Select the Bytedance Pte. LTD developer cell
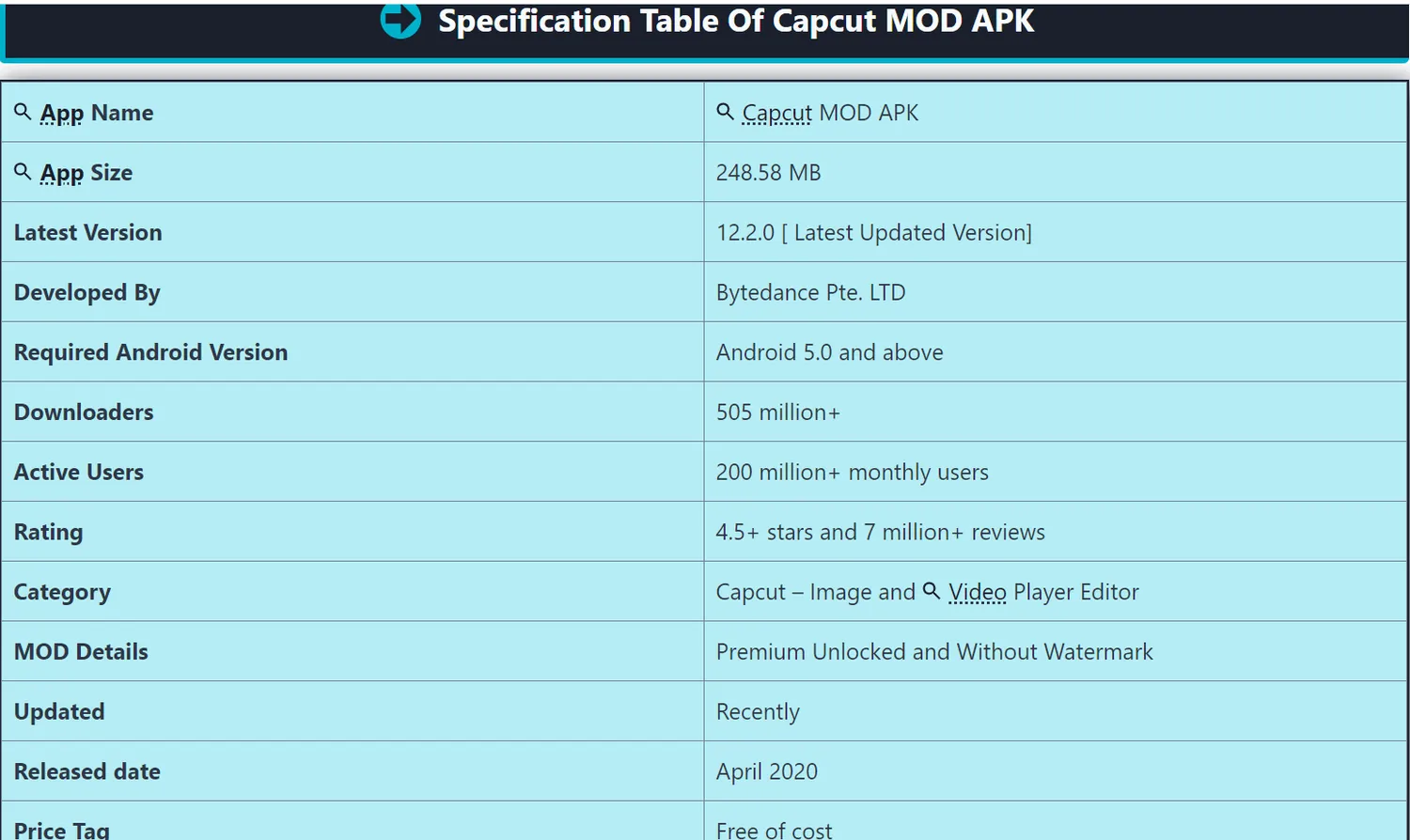Screen dimensions: 1410x840 point(1055,292)
